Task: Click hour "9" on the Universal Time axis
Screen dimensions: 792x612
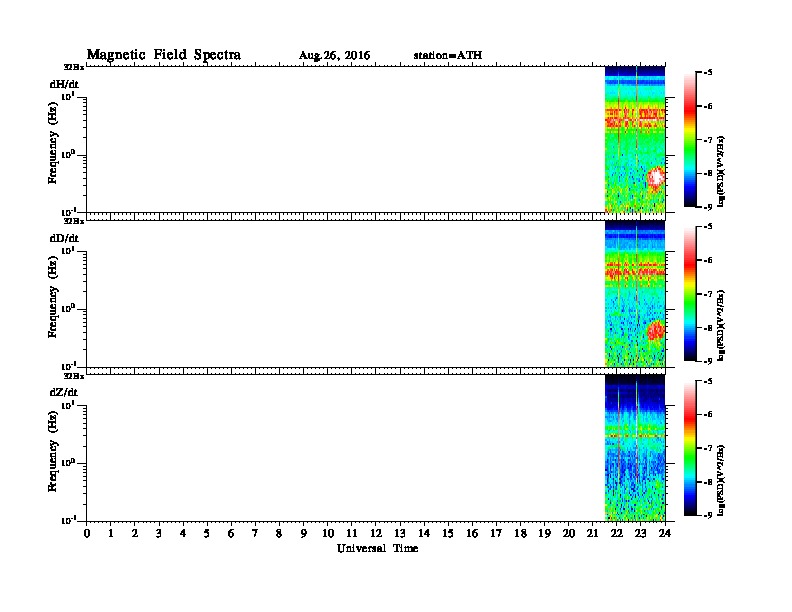Action: pos(304,534)
